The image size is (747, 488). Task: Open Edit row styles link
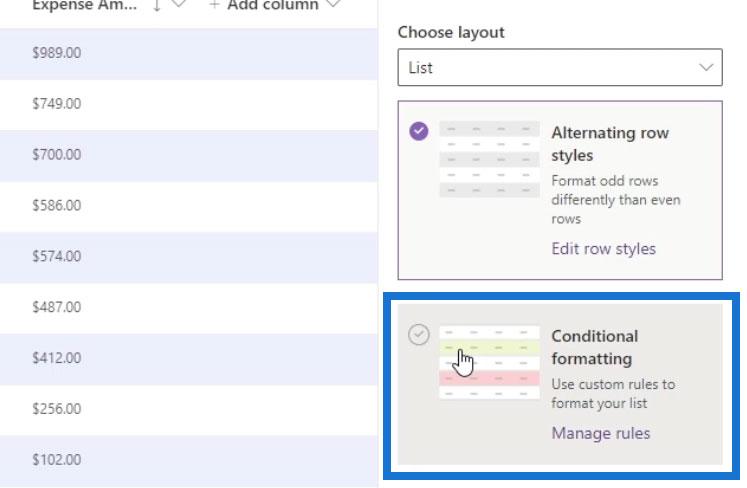tap(603, 249)
